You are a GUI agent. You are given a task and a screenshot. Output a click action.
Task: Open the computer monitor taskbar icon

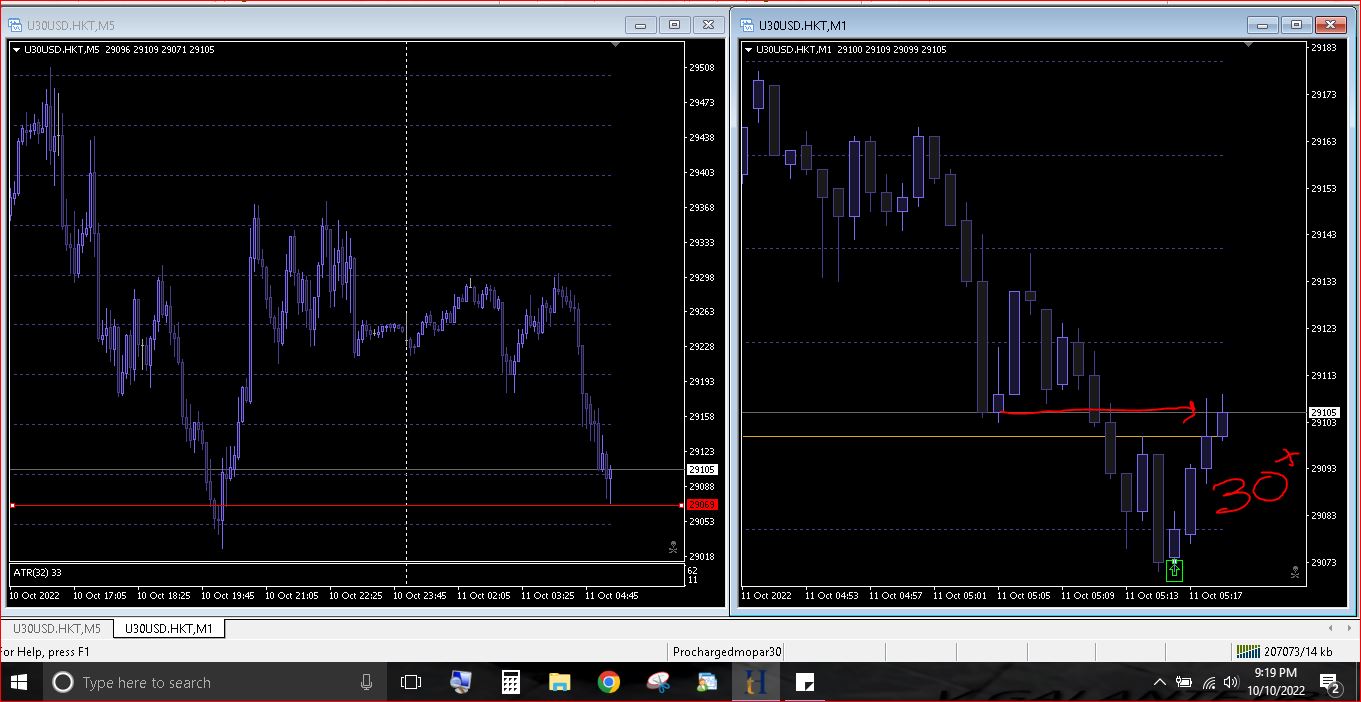(461, 682)
